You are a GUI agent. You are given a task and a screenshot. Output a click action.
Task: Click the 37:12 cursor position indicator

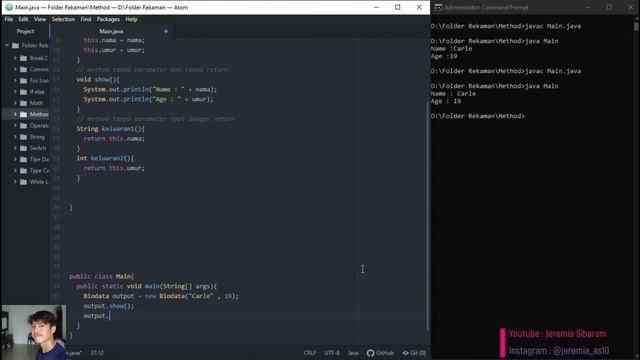coord(97,353)
